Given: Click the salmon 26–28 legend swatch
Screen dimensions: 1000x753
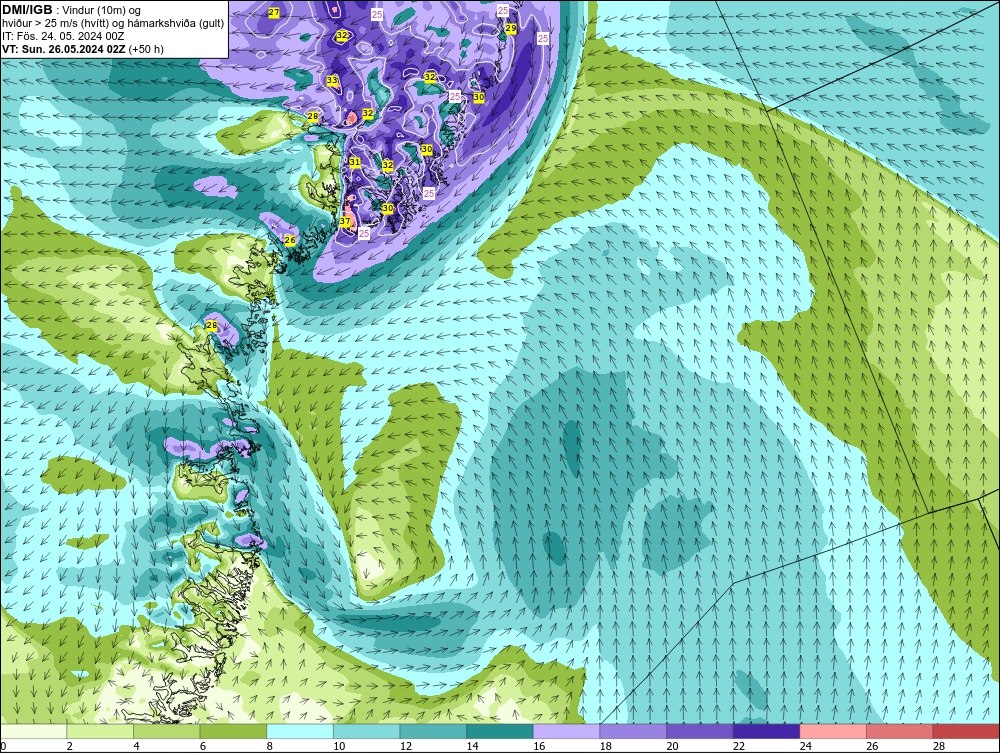Looking at the screenshot, I should pos(899,731).
